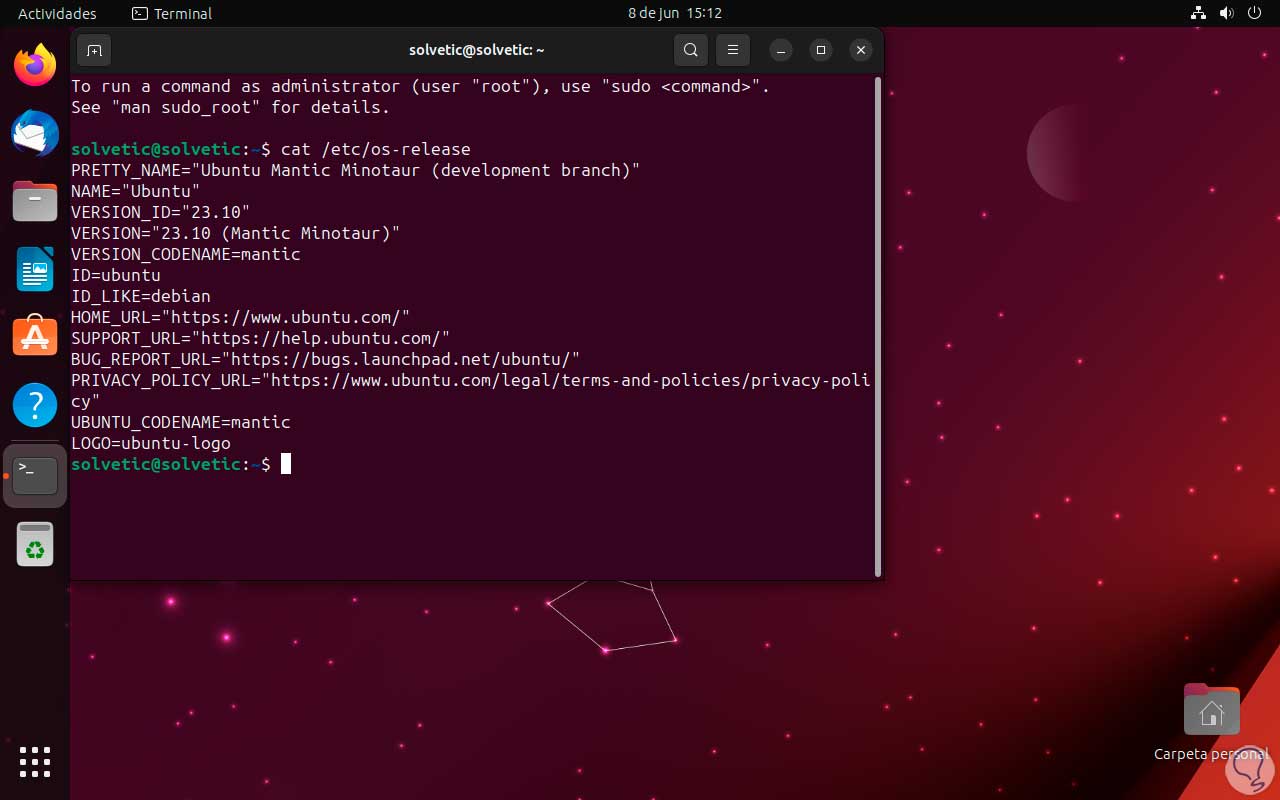Open the clock showing 8 de jun 15:12

coord(675,14)
